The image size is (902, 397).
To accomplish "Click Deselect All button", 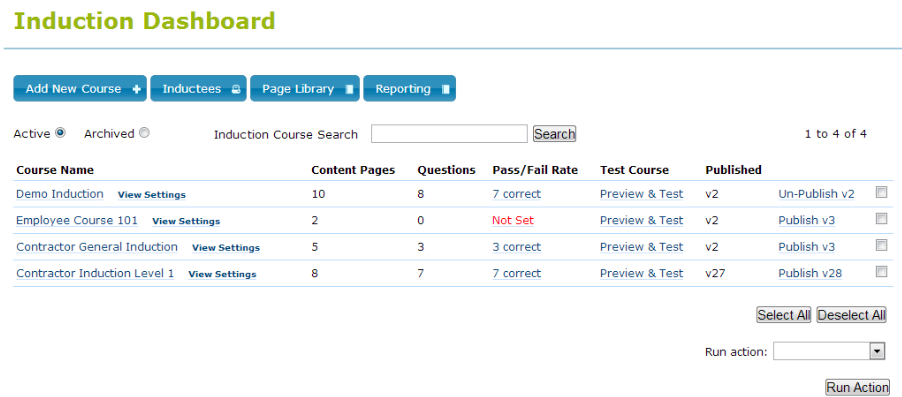I will (x=851, y=315).
